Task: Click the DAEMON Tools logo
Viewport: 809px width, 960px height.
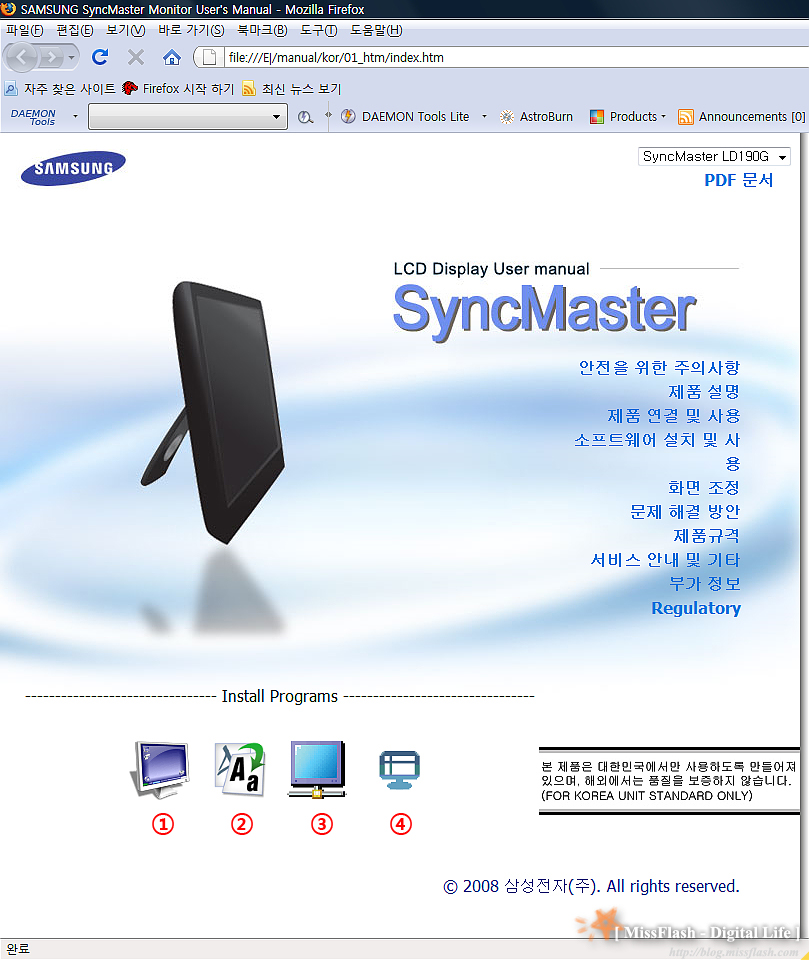Action: coord(33,117)
